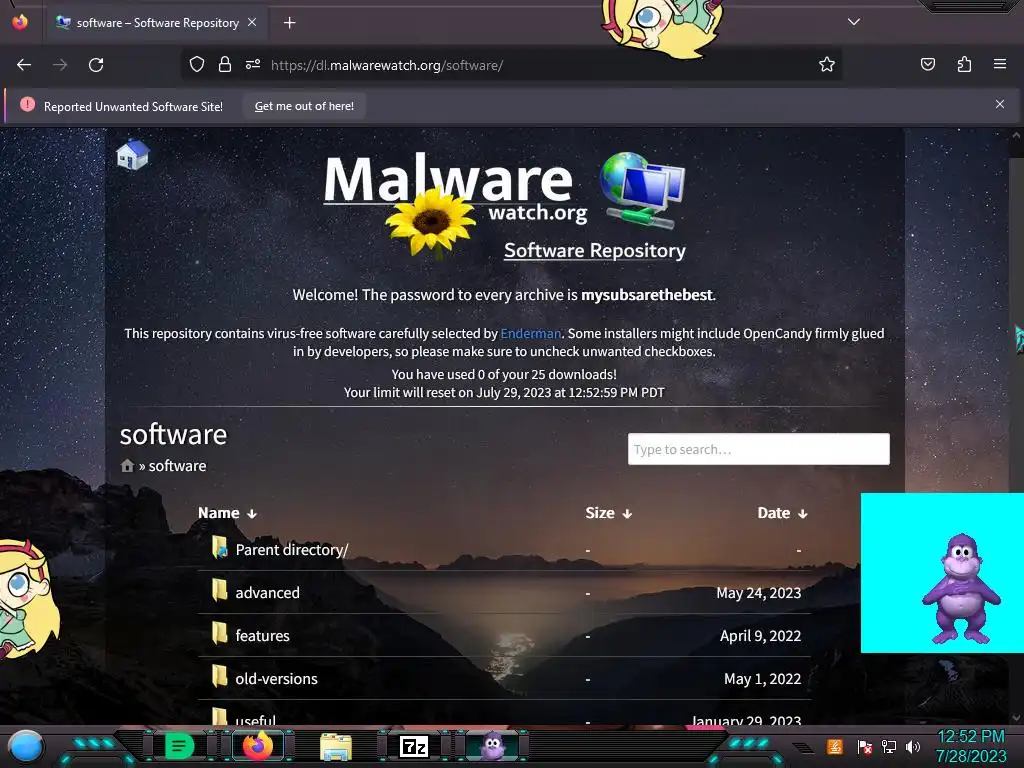Open the site permissions icon in address bar
The image size is (1024, 768).
coord(253,64)
